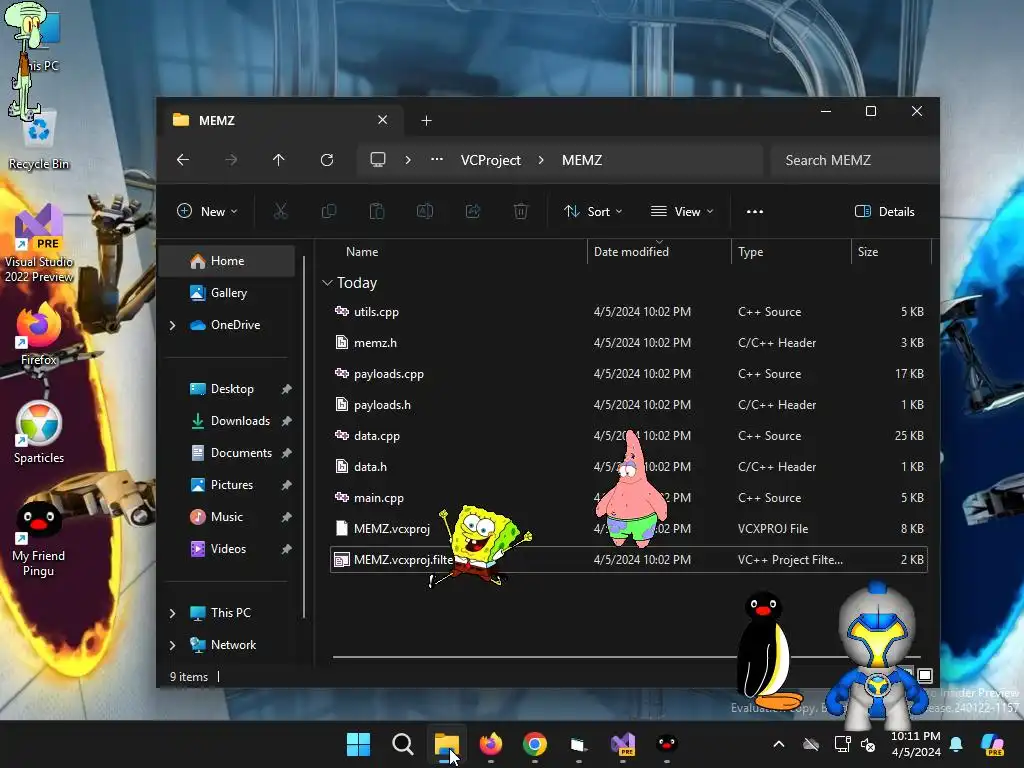Go back with the left arrow
The height and width of the screenshot is (768, 1024).
point(183,160)
